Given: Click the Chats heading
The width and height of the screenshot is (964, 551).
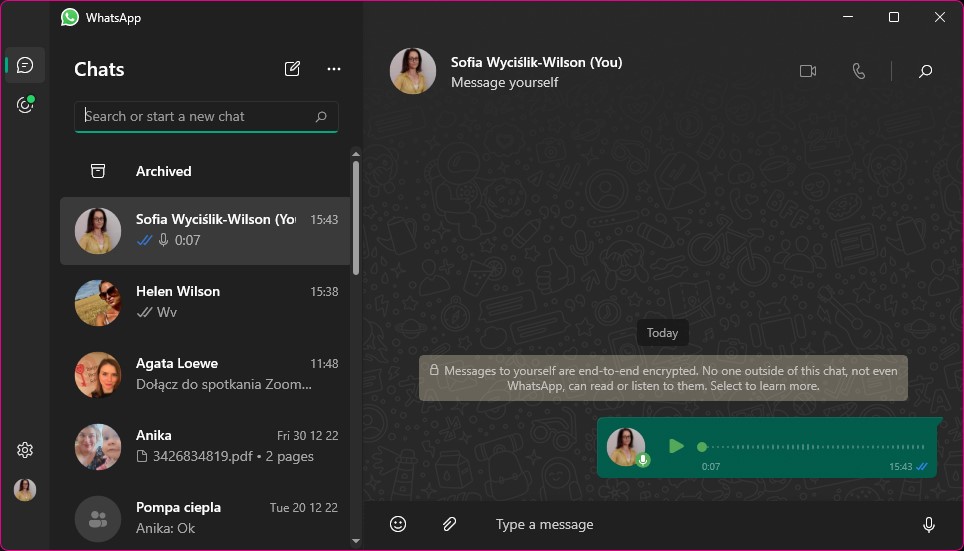Looking at the screenshot, I should 99,69.
